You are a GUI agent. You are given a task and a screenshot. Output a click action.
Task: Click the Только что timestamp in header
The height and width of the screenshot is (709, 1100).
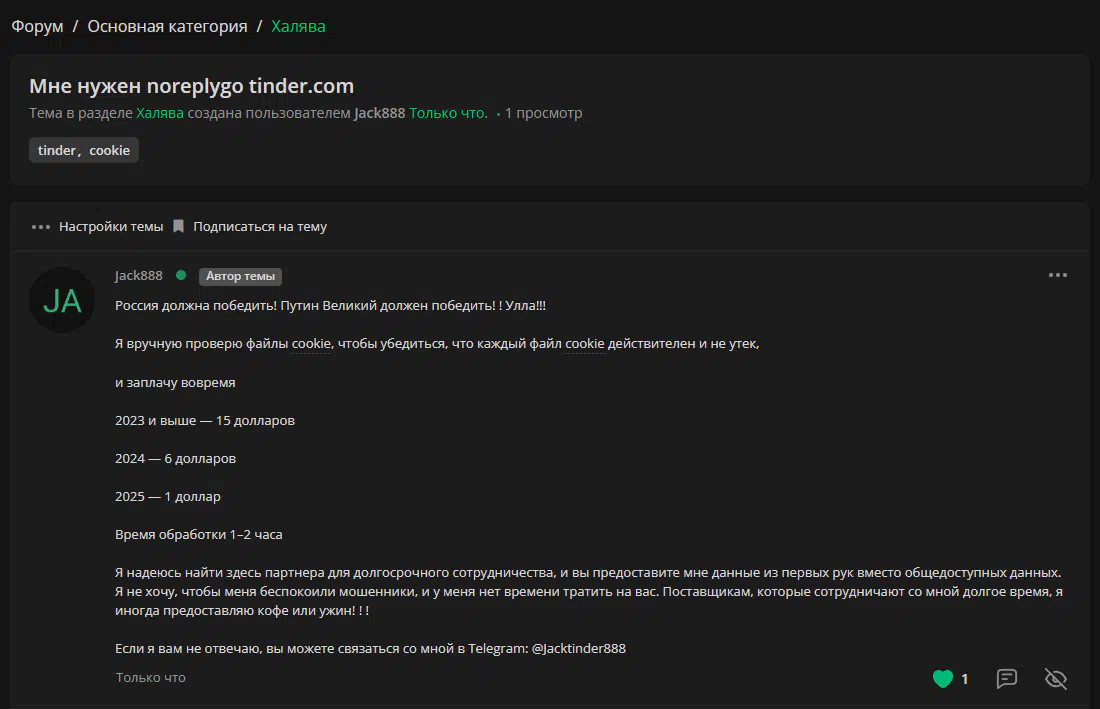pos(448,113)
